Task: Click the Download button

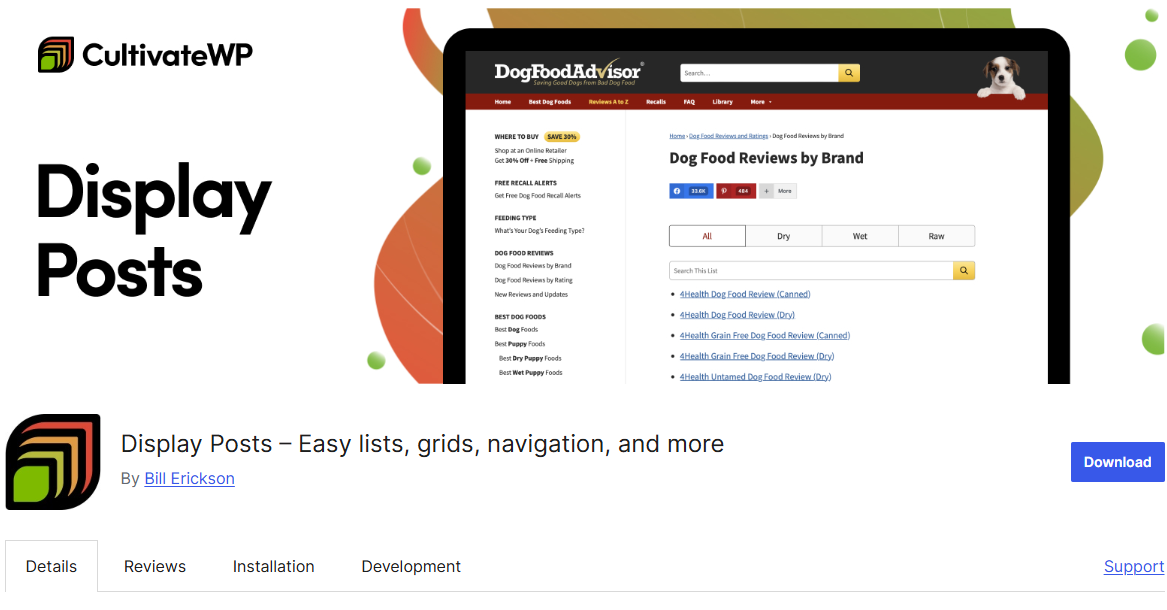Action: click(1117, 462)
